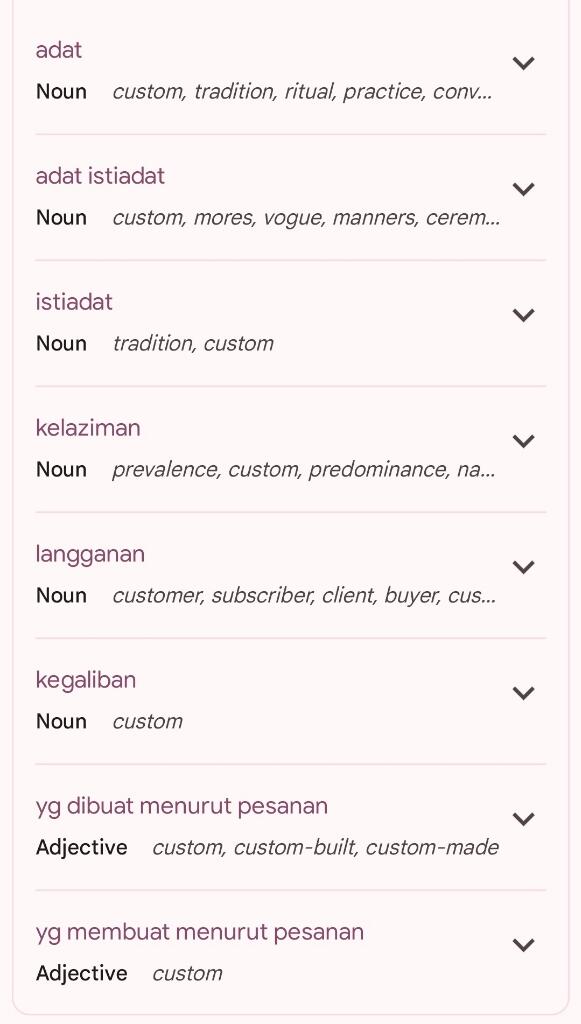Expand 'yg dibuat menurut pesanan' details
This screenshot has height=1024, width=581.
pyautogui.click(x=523, y=818)
